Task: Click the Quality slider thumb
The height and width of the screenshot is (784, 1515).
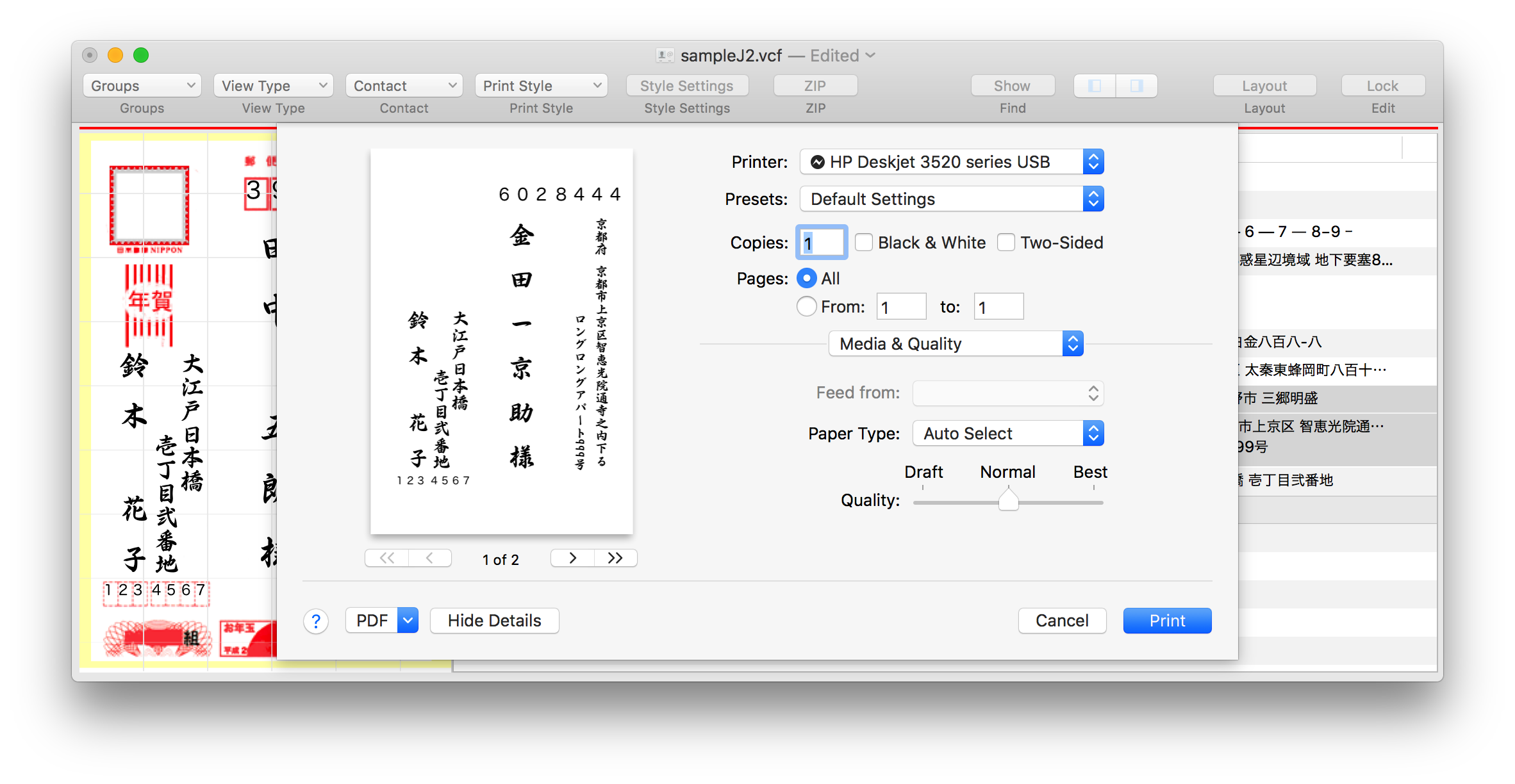Action: coord(1008,500)
